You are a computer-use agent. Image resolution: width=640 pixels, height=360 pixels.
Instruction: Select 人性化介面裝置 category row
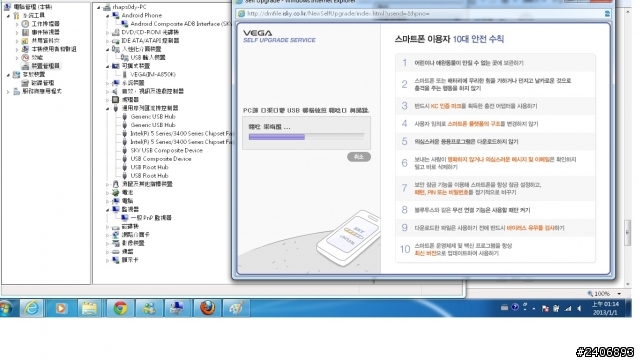click(141, 49)
